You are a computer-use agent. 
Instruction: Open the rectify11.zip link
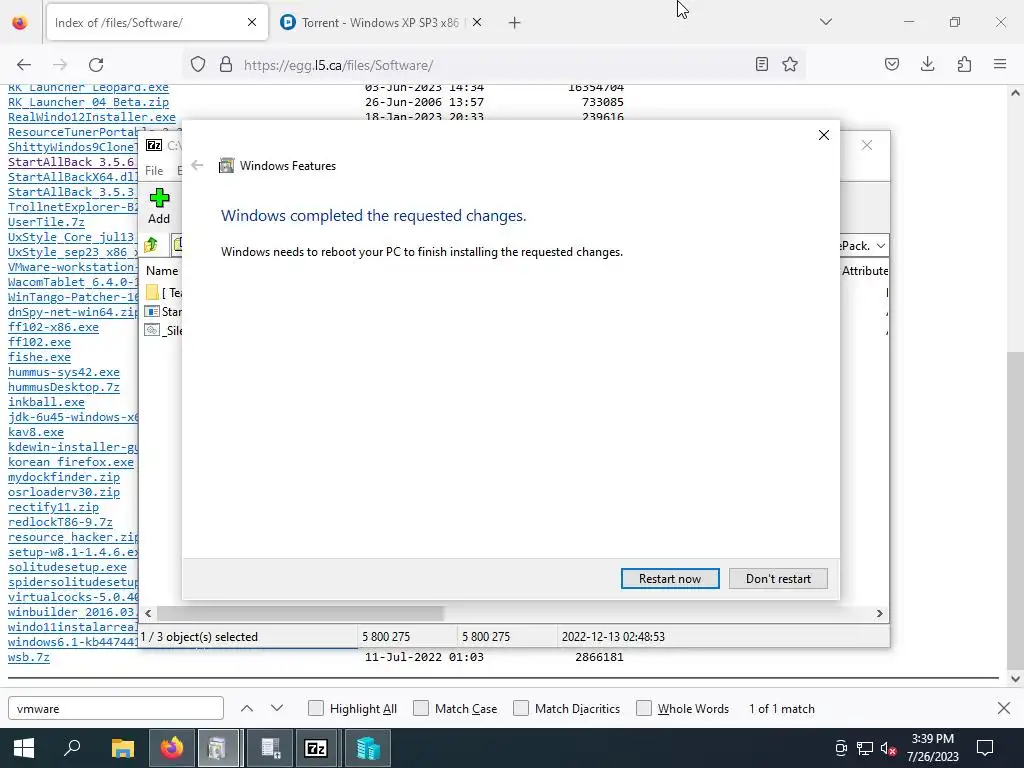pyautogui.click(x=53, y=507)
